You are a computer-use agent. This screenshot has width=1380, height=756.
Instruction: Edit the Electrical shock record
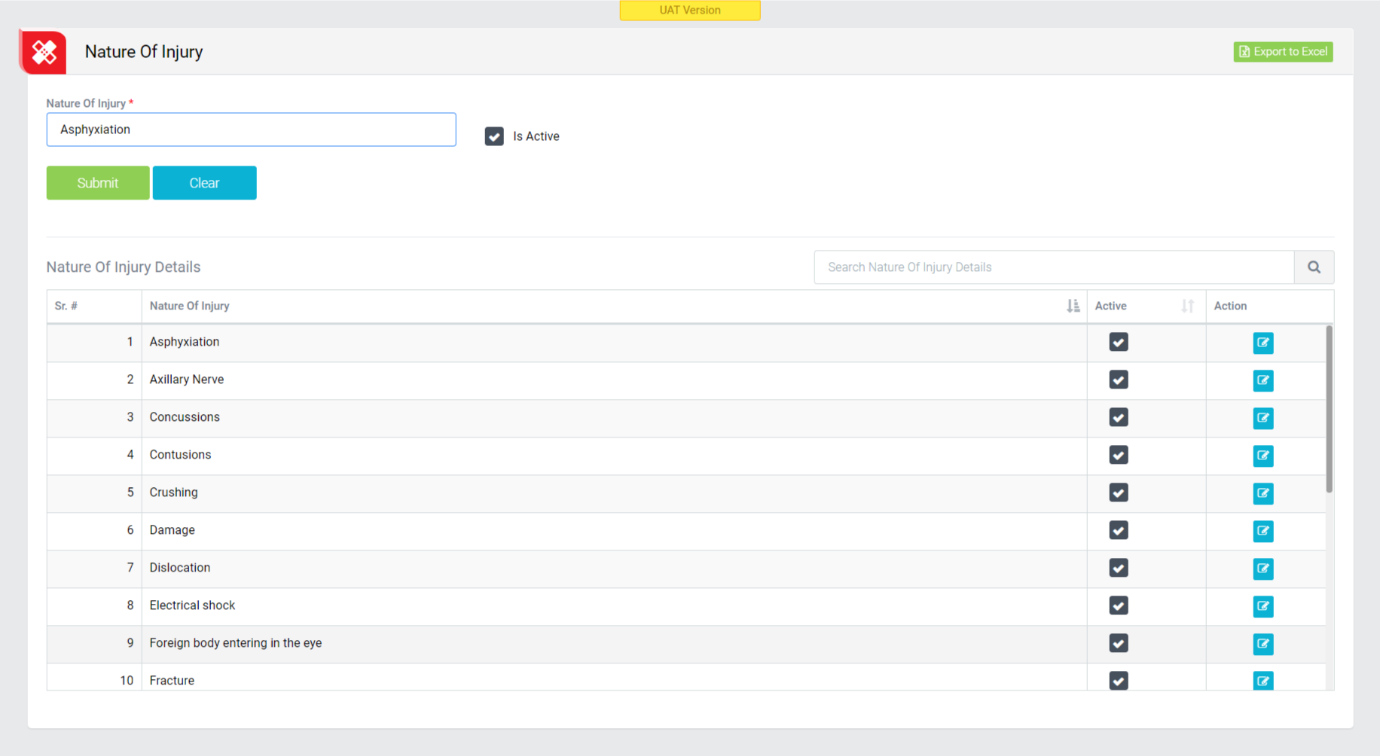coord(1263,606)
